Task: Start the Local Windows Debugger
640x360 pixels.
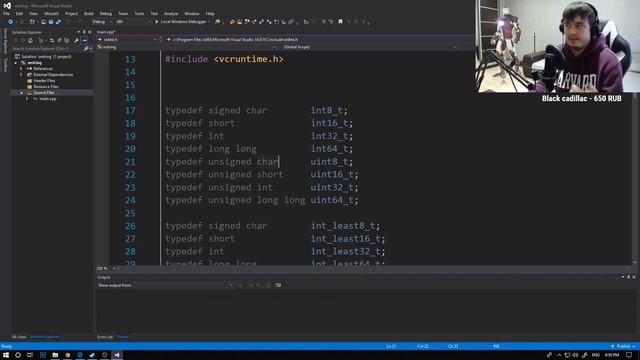Action: (x=182, y=22)
